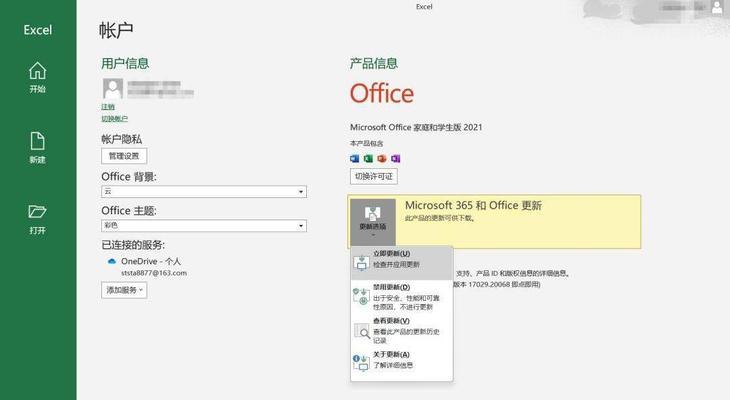Click the 关于更新 info icon in menu

(362, 362)
